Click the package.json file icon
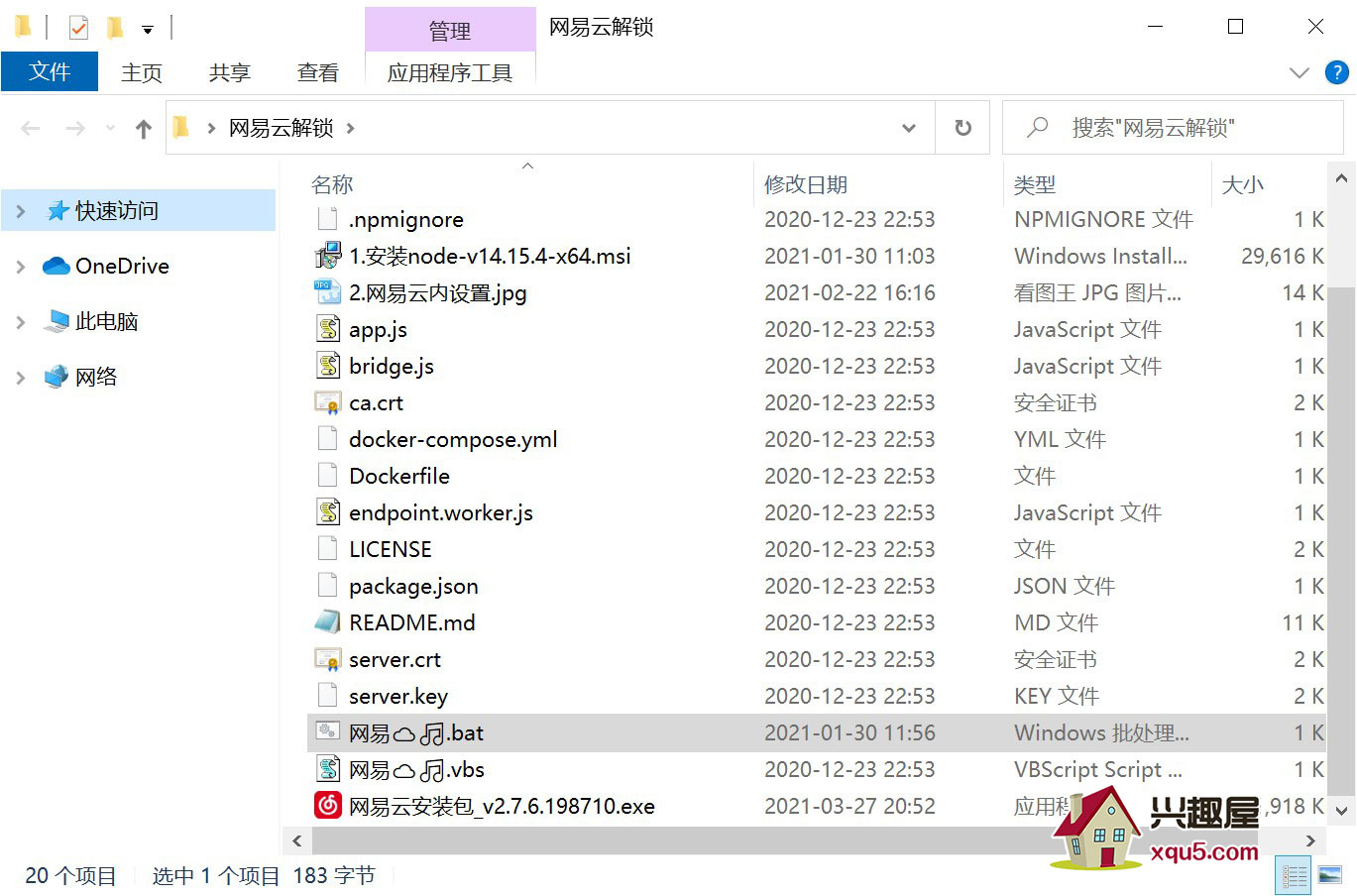 click(328, 586)
